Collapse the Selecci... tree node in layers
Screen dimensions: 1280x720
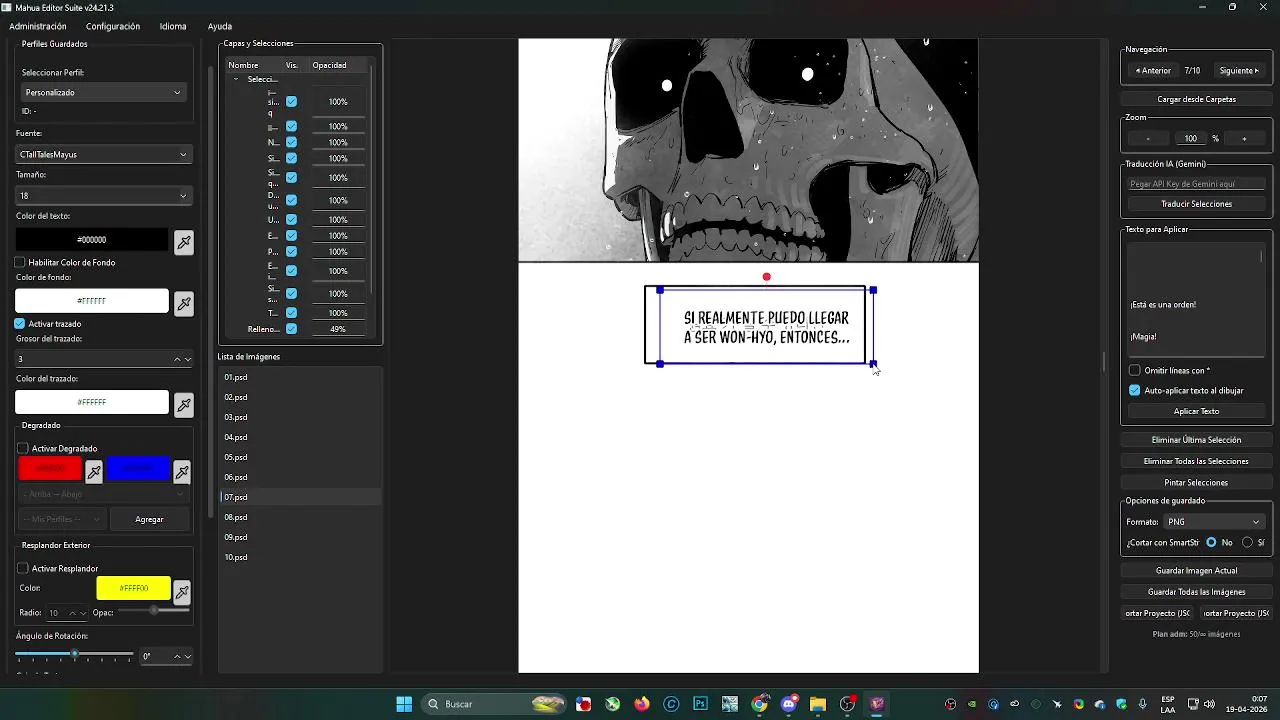[236, 79]
